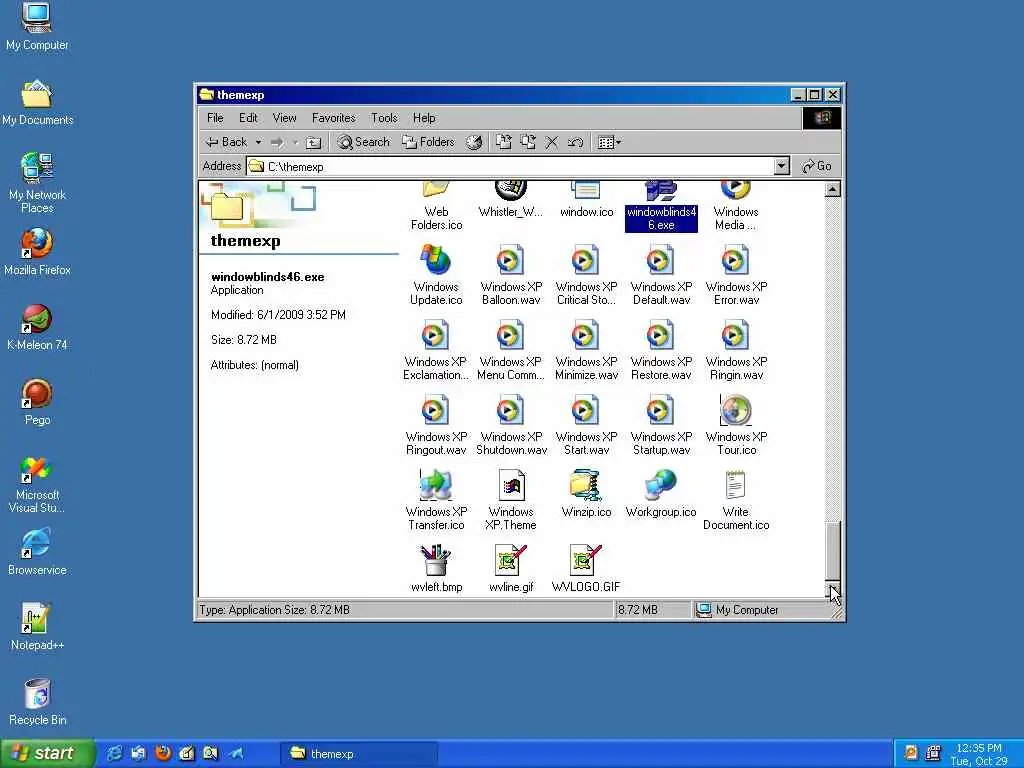Open the Tools menu
Screen dimensions: 1024x768
point(384,118)
